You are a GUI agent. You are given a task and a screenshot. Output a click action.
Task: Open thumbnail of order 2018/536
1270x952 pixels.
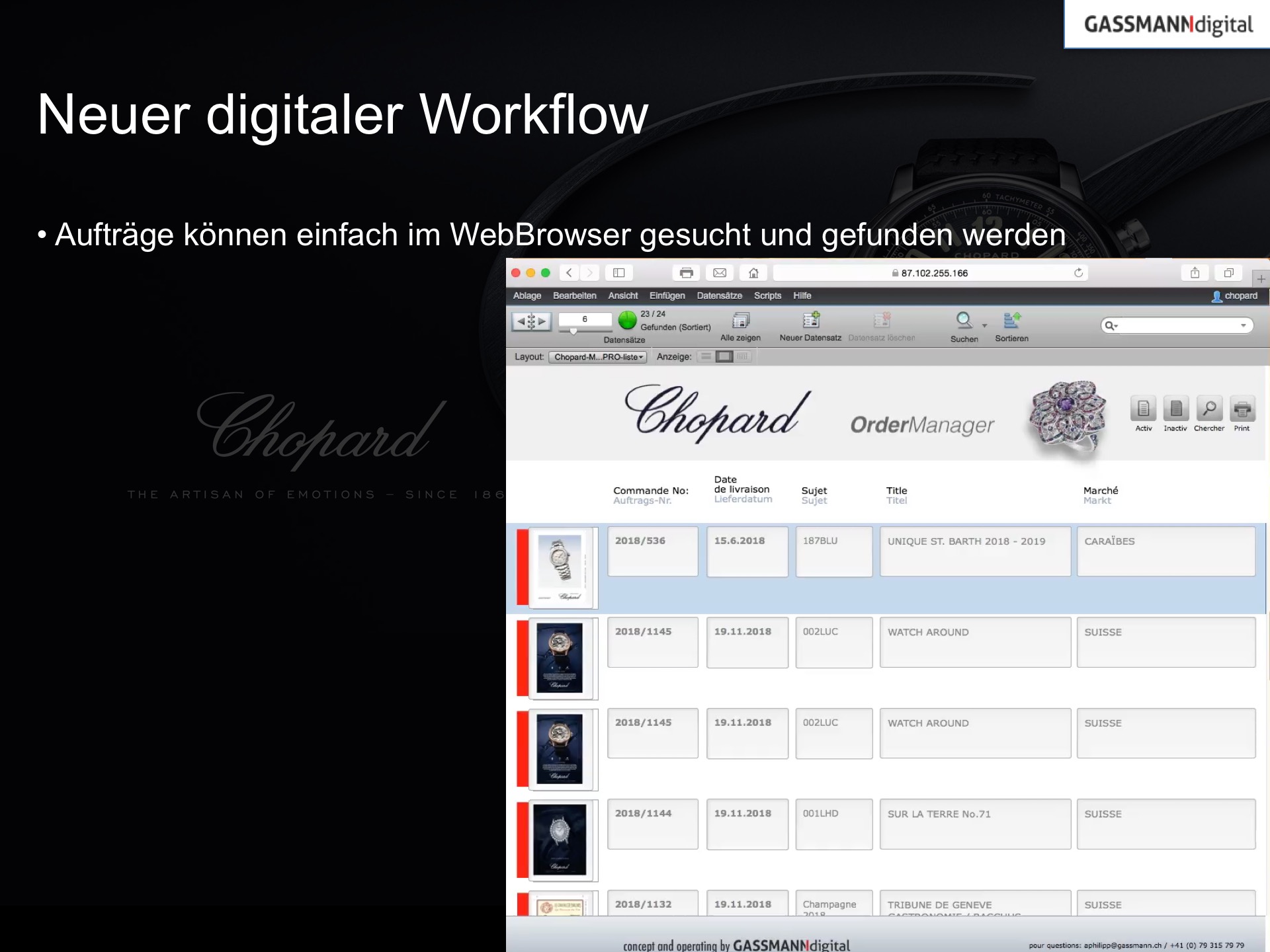click(x=560, y=567)
